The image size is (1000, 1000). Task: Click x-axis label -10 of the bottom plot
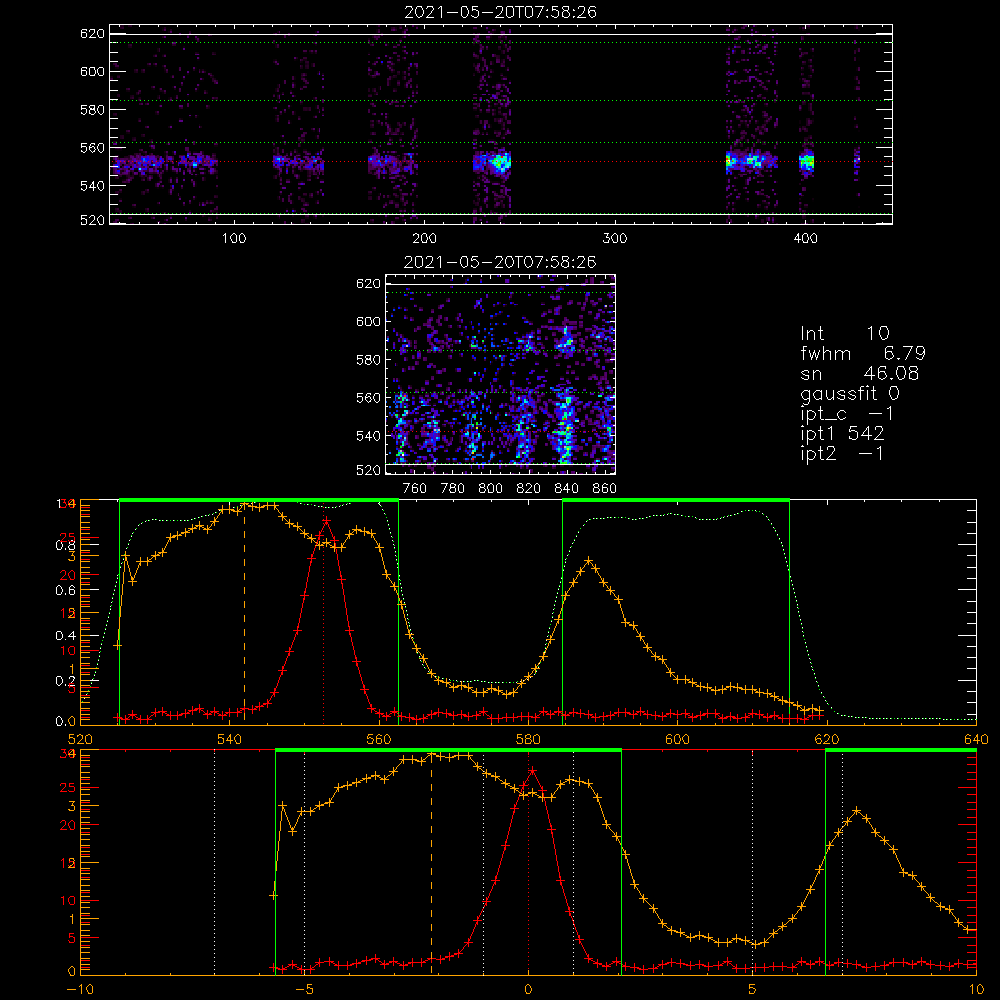click(80, 990)
